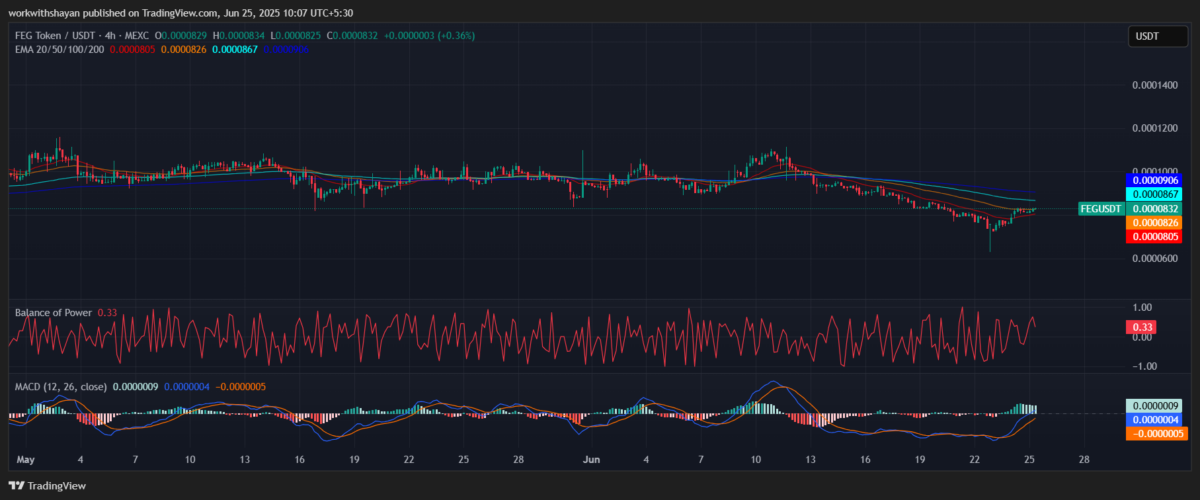Click the orange 0.0000826 price axis tag

[1154, 222]
